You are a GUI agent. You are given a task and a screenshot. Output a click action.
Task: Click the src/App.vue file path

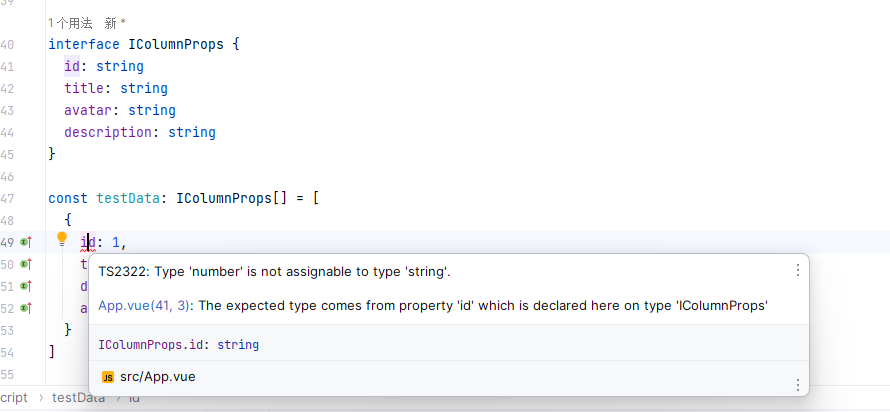[x=157, y=377]
